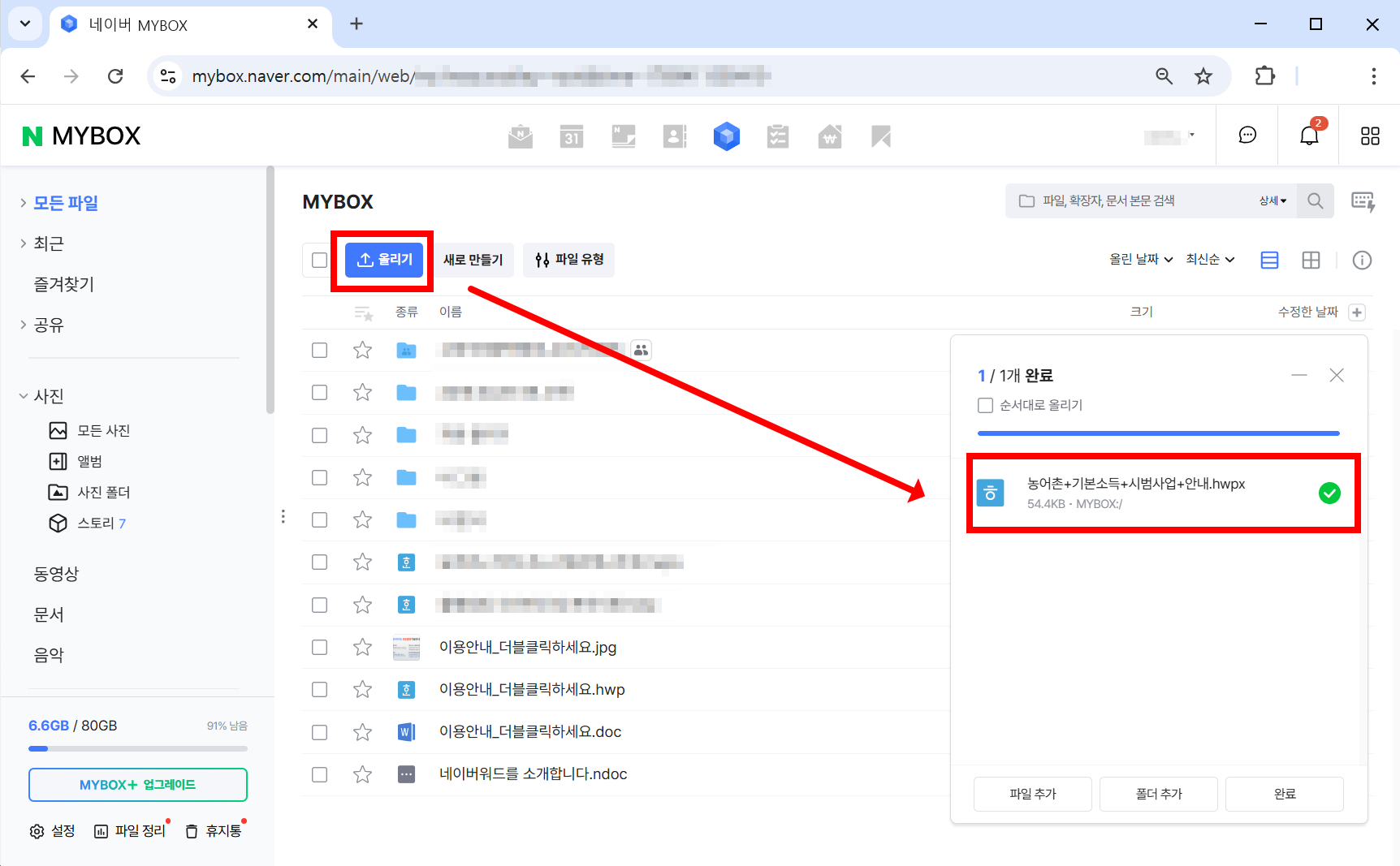This screenshot has width=1400, height=866.
Task: Select 문서 in the left sidebar
Action: pyautogui.click(x=49, y=614)
